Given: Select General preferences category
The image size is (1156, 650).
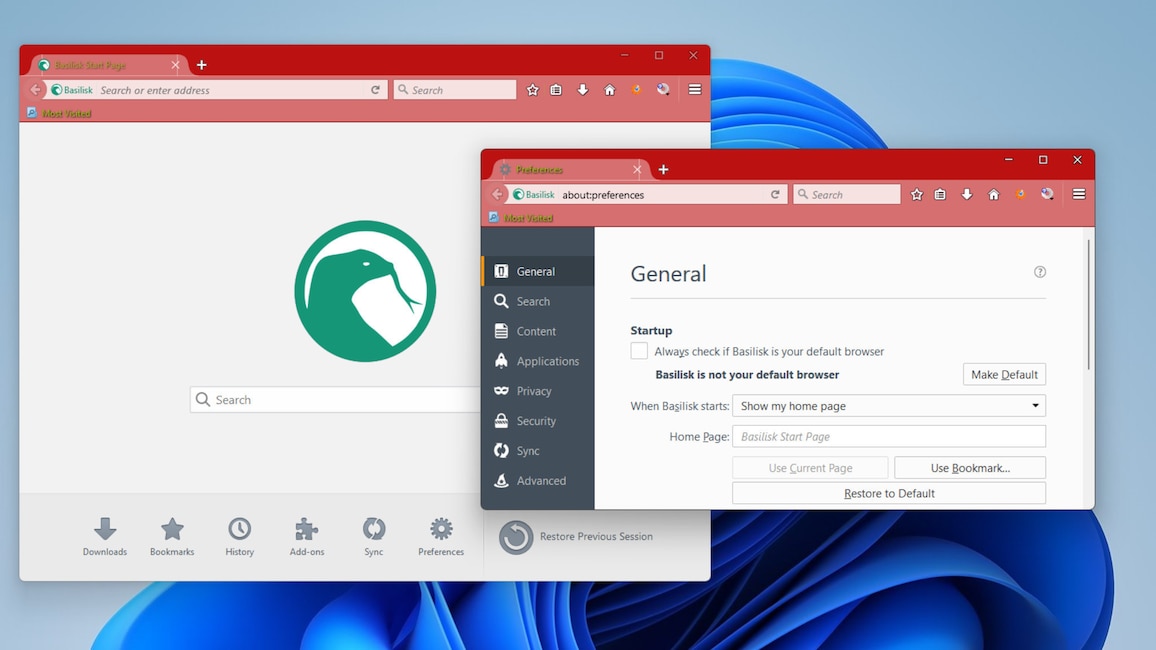Looking at the screenshot, I should point(537,271).
